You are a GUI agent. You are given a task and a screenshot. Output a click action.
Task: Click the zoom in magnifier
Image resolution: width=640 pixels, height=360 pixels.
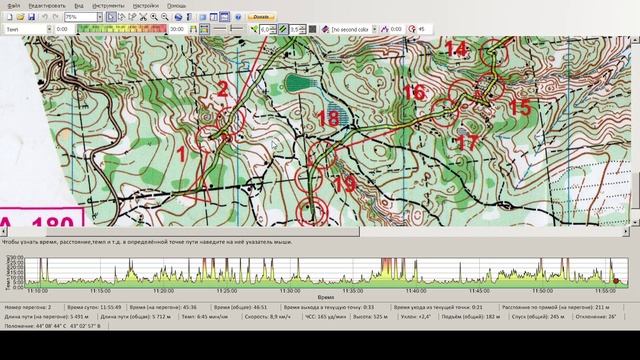154,17
